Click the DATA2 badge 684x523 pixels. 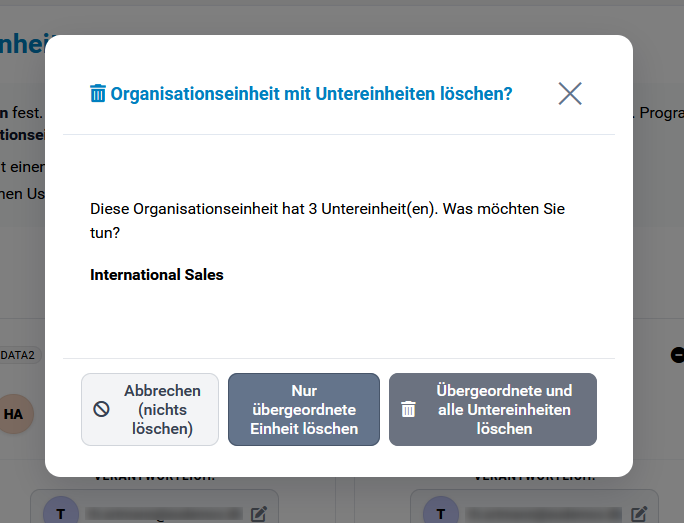coord(18,355)
